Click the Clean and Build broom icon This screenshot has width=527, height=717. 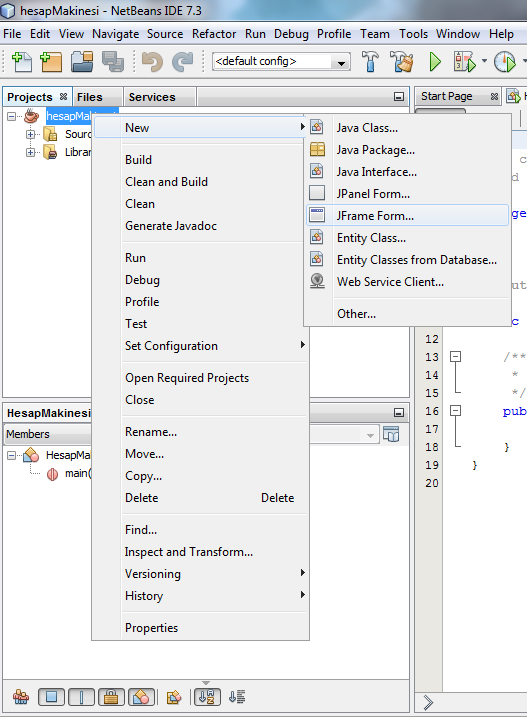tap(401, 62)
